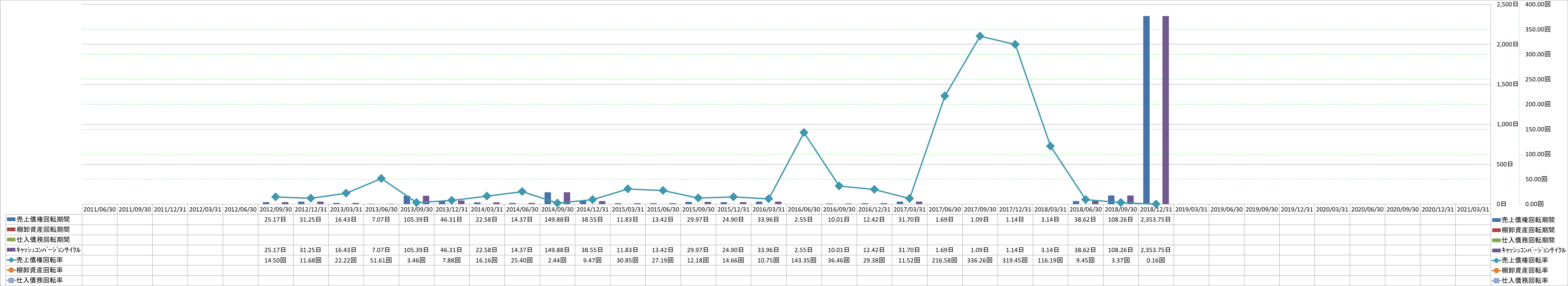This screenshot has width=1568, height=286.
Task: Click blue color key in left table's 売上債権回転期間 header
Action: pos(11,220)
